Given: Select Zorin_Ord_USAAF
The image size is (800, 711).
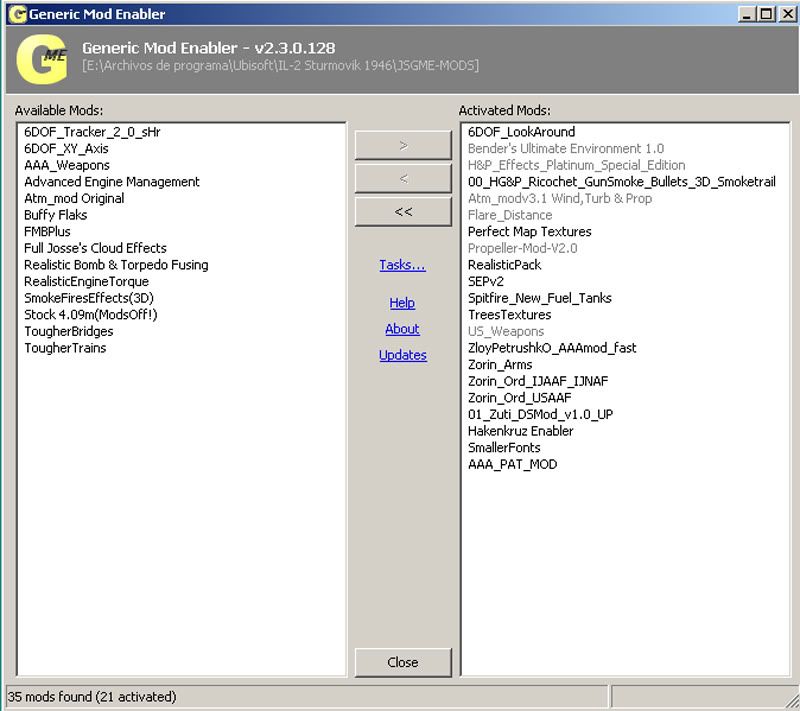Looking at the screenshot, I should [x=519, y=398].
